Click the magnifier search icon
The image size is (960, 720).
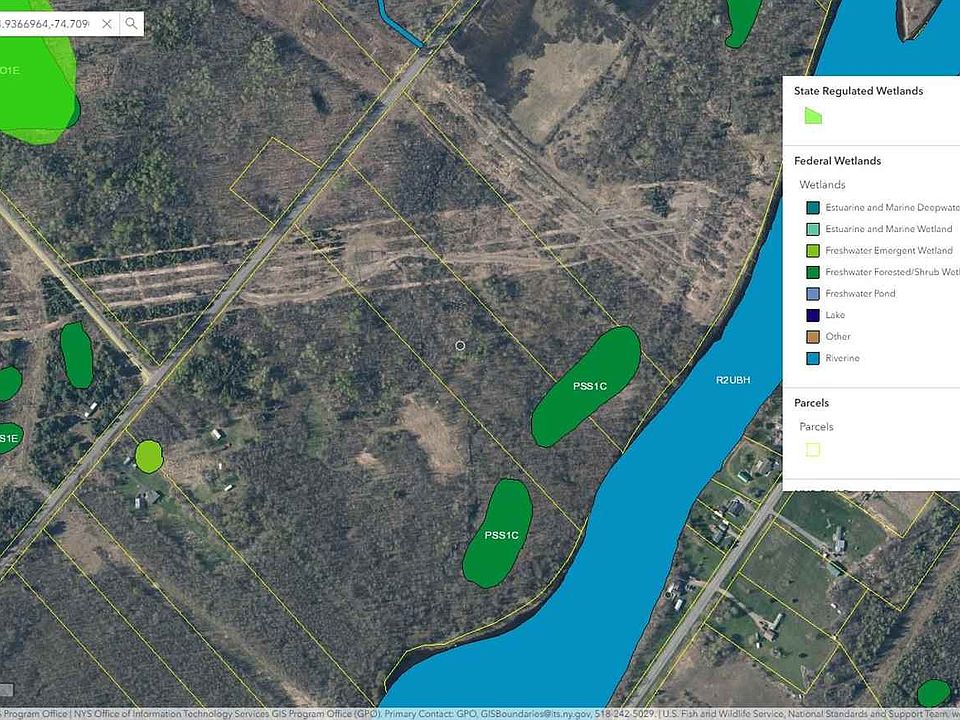(131, 23)
